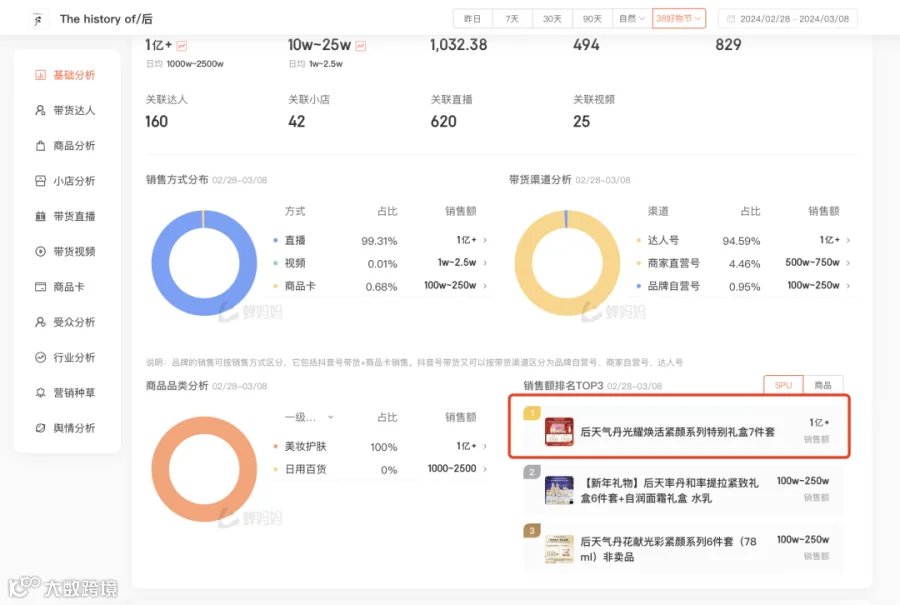Open 商品分析 in the sidebar
This screenshot has width=900, height=605.
point(65,146)
